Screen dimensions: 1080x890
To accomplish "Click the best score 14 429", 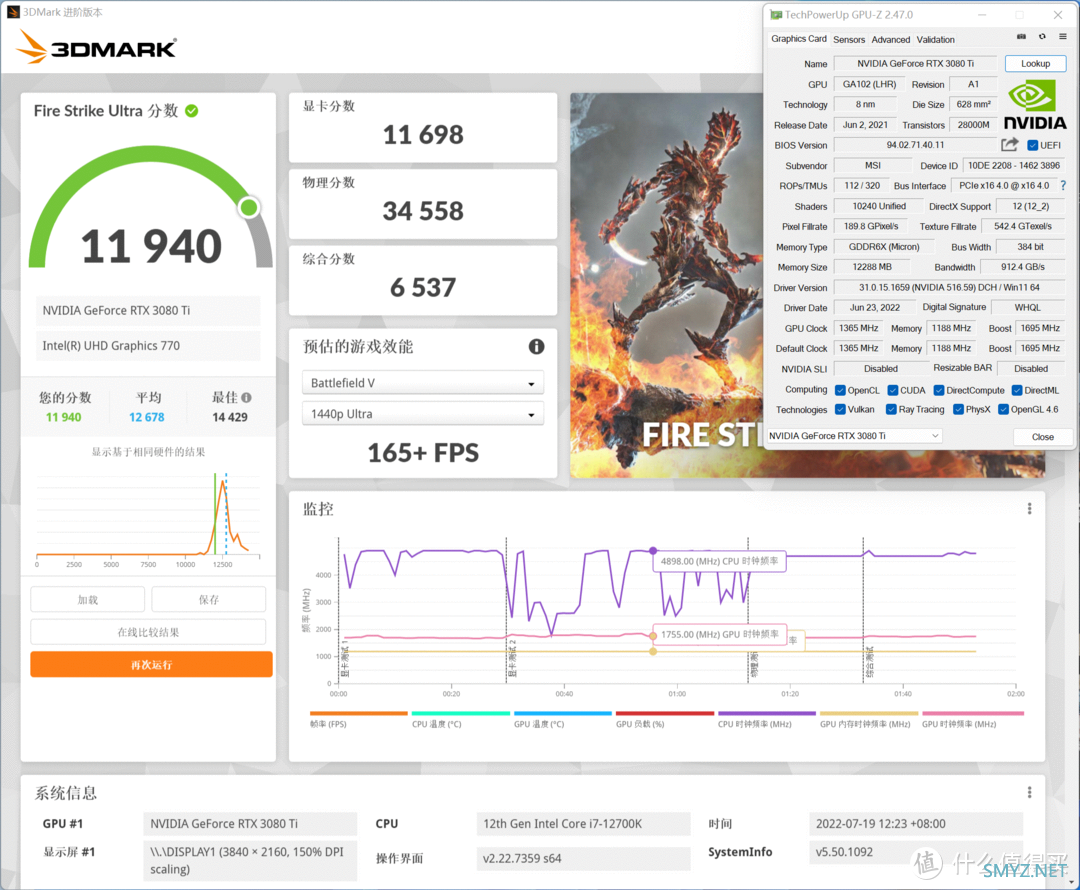I will (x=229, y=417).
